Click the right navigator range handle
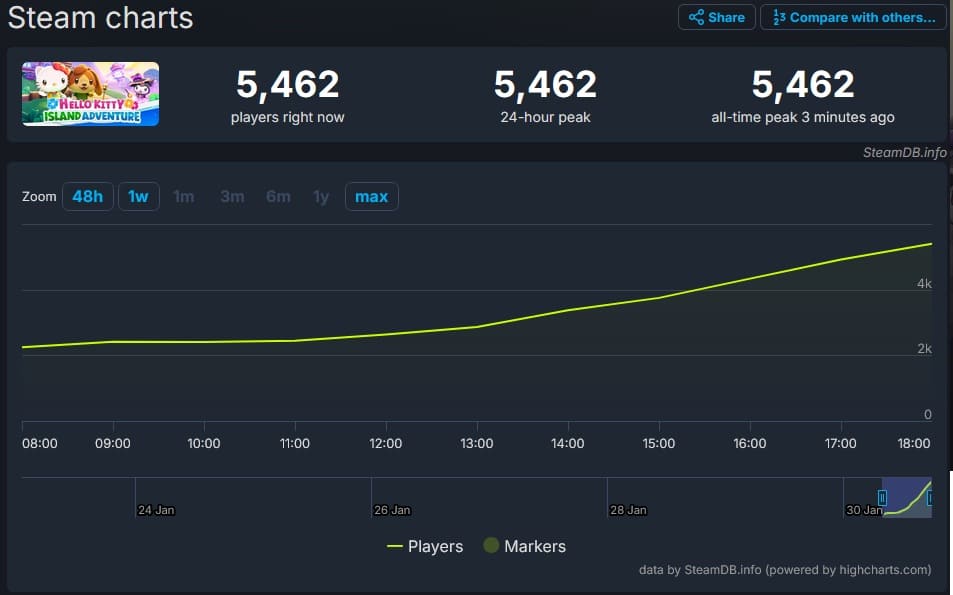This screenshot has width=953, height=595. 931,497
